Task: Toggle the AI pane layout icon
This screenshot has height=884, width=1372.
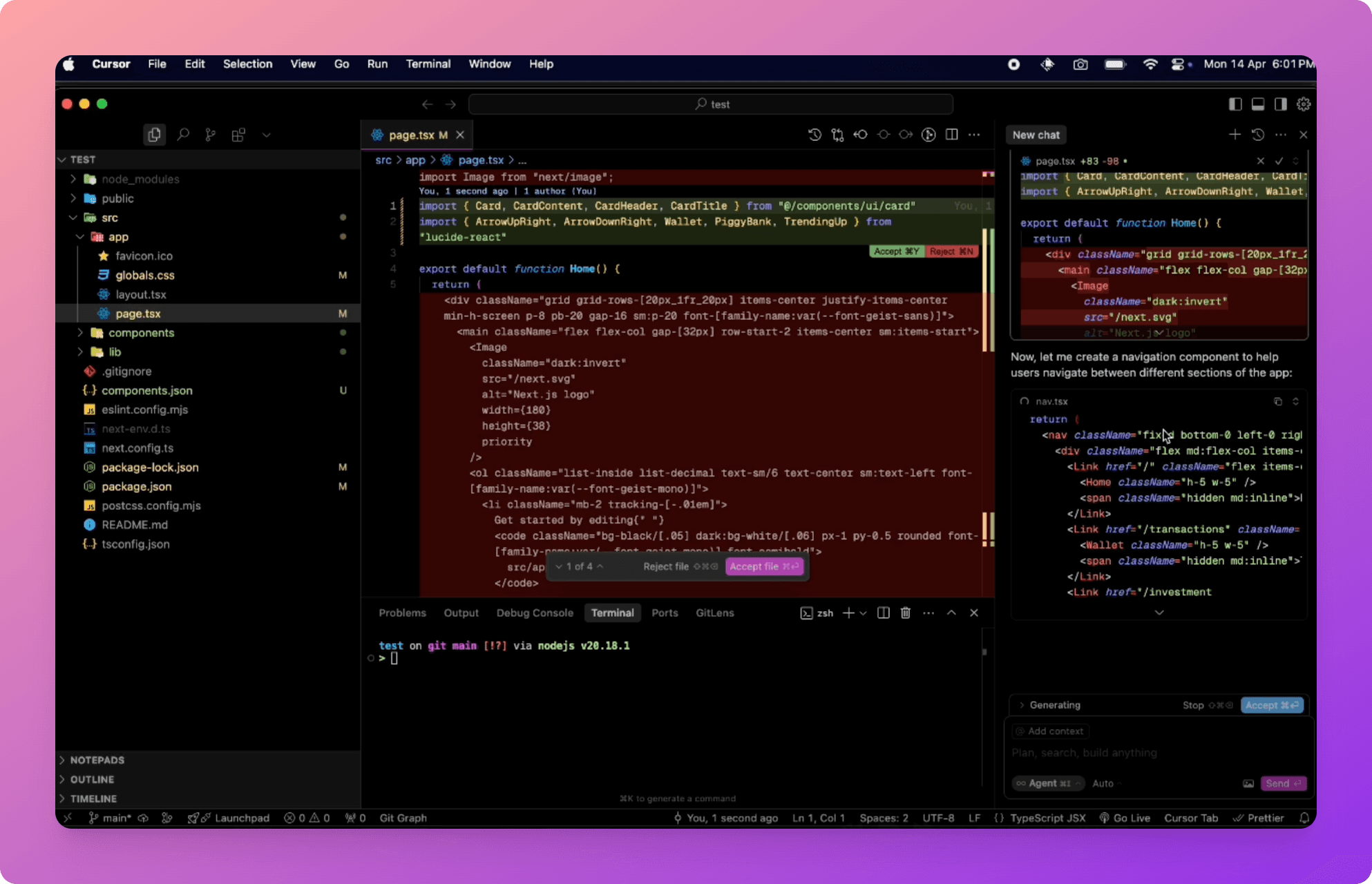Action: coord(1281,104)
